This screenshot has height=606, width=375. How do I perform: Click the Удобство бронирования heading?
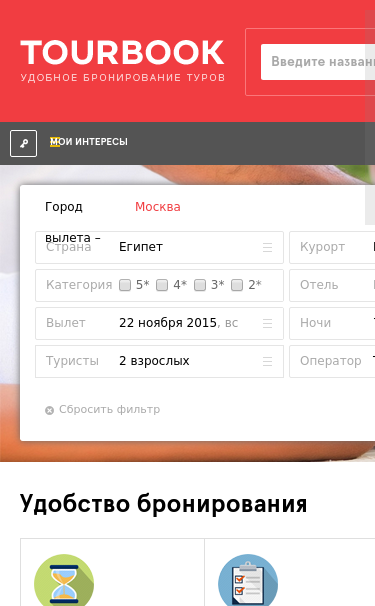(164, 504)
